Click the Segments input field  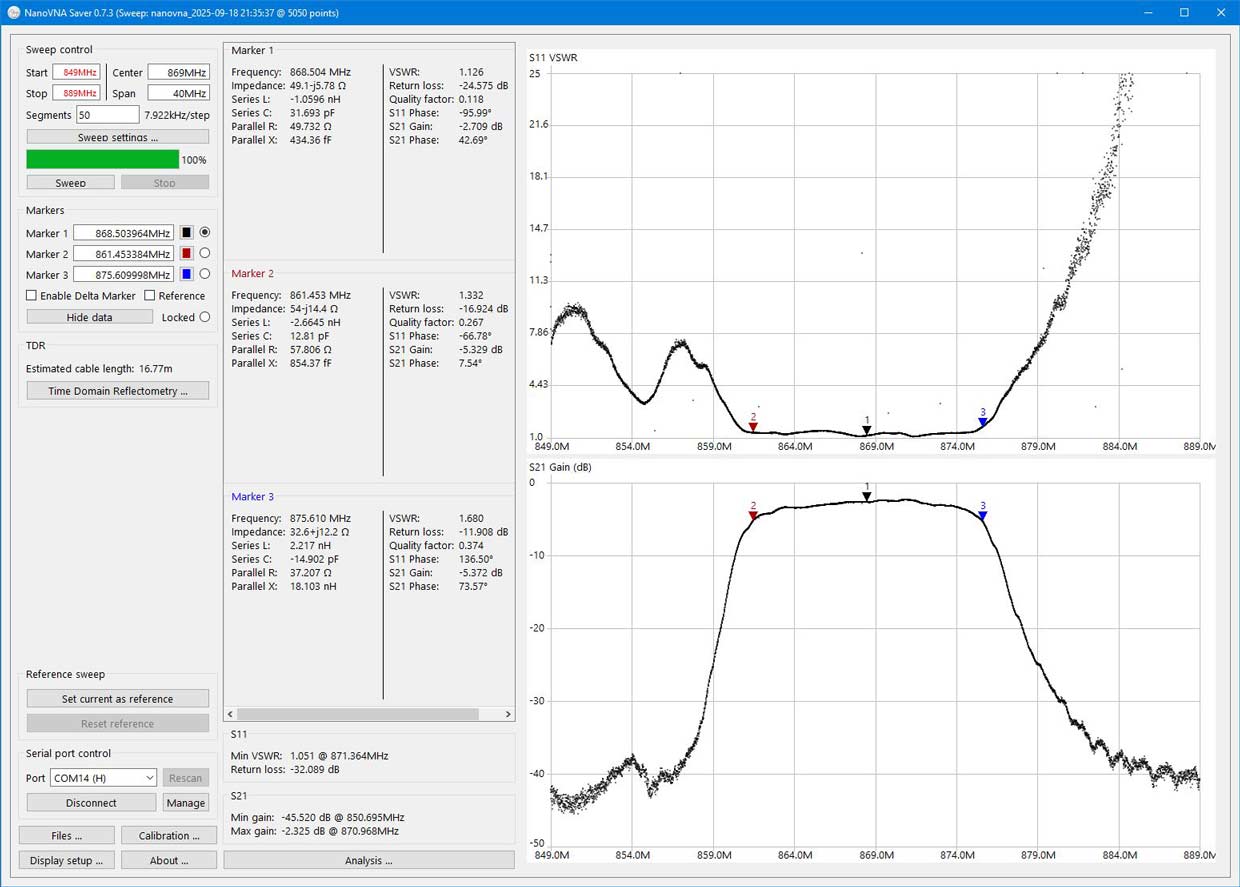pyautogui.click(x=108, y=115)
